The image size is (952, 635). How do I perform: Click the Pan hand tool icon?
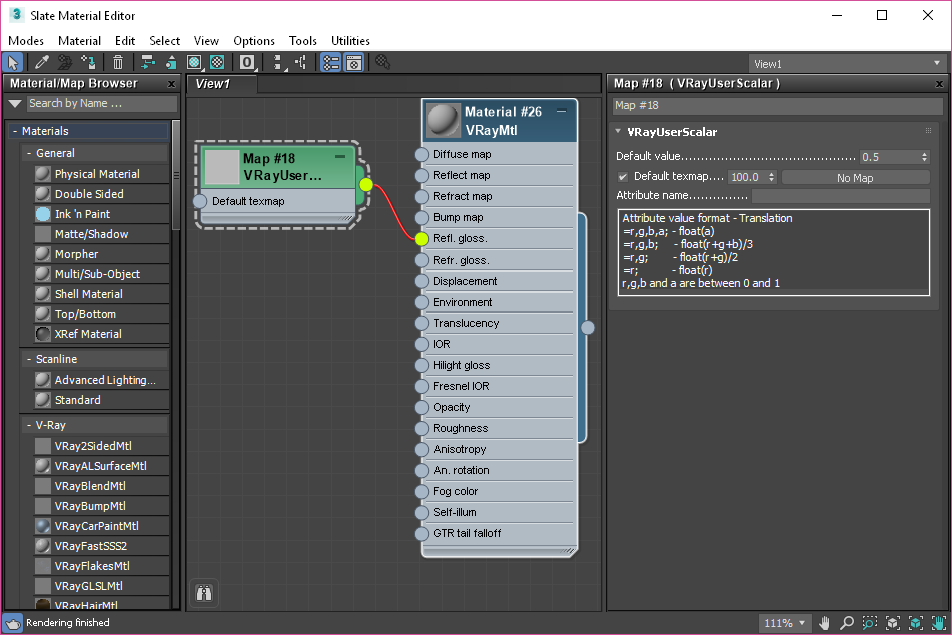click(x=825, y=623)
